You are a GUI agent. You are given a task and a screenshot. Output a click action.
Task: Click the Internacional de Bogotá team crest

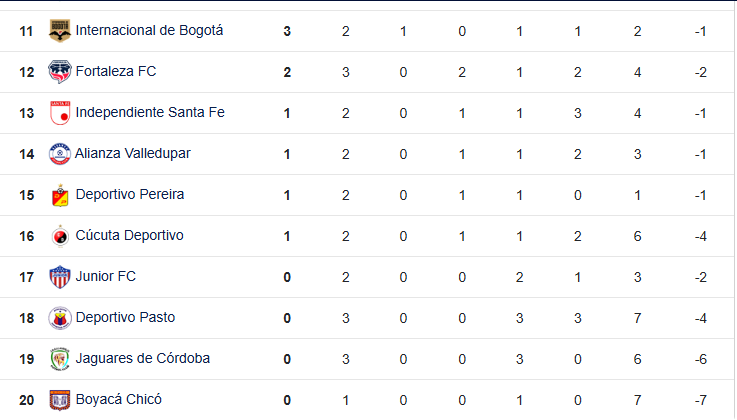60,31
